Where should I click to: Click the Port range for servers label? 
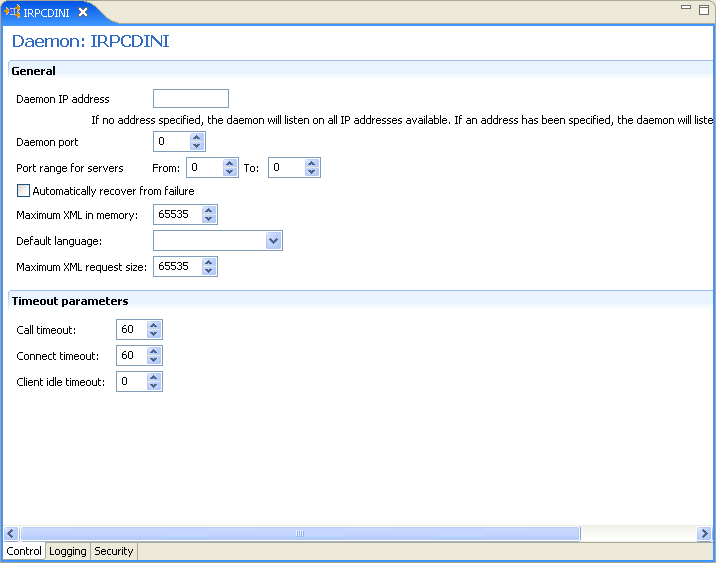pyautogui.click(x=70, y=168)
